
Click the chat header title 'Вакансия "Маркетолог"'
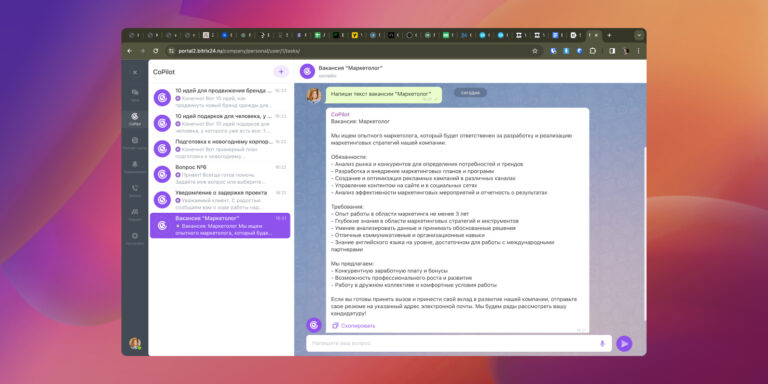(x=350, y=68)
